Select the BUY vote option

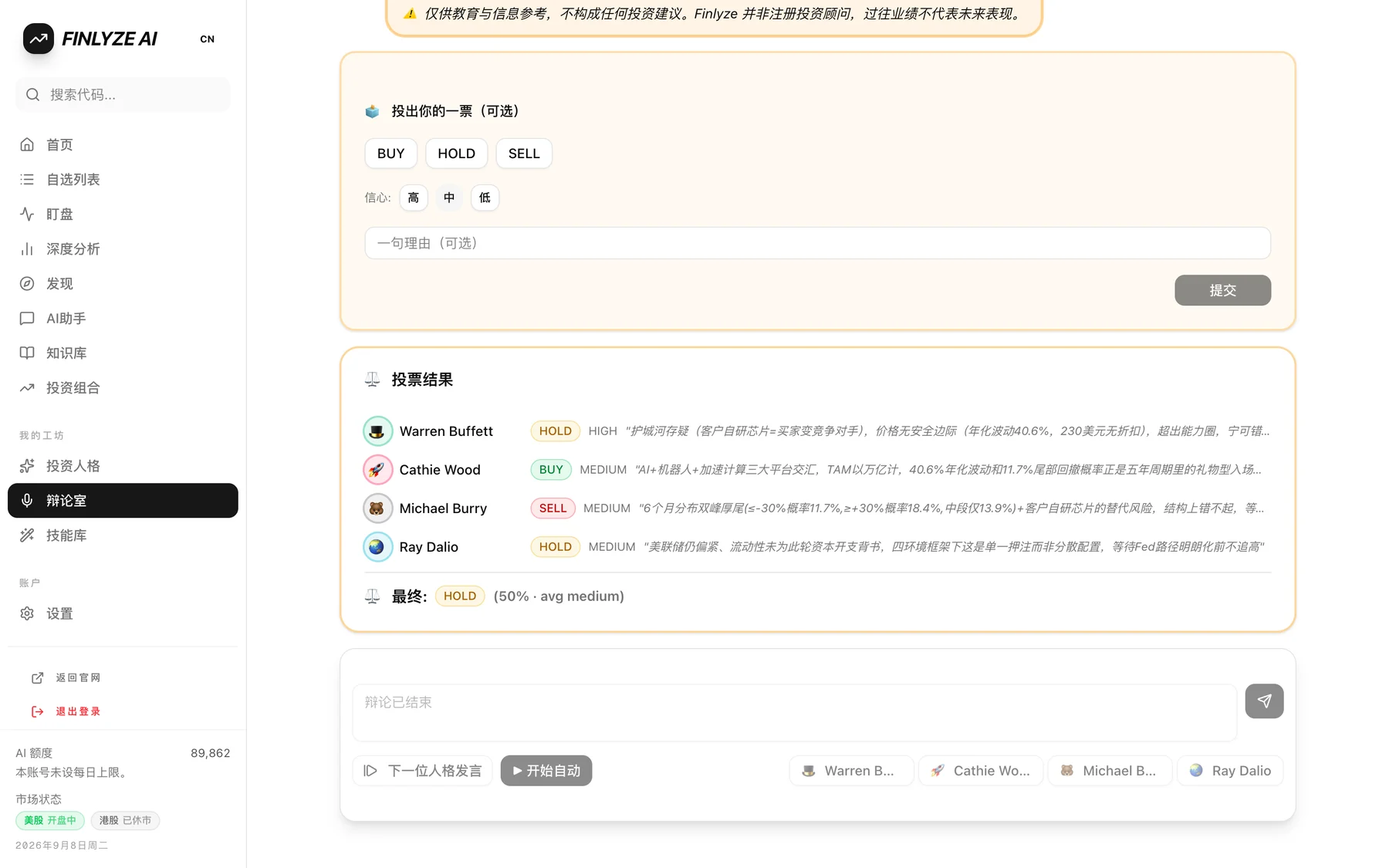390,154
